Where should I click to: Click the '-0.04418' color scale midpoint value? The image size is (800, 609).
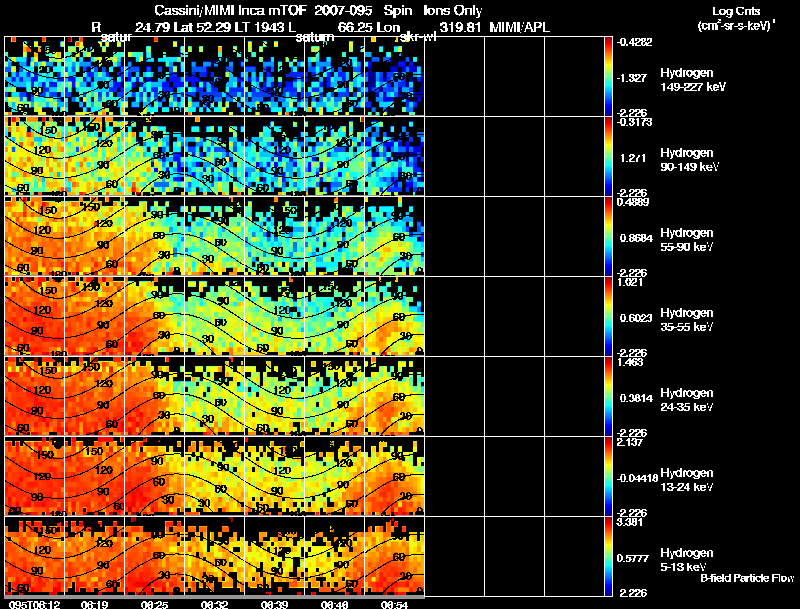coord(637,478)
